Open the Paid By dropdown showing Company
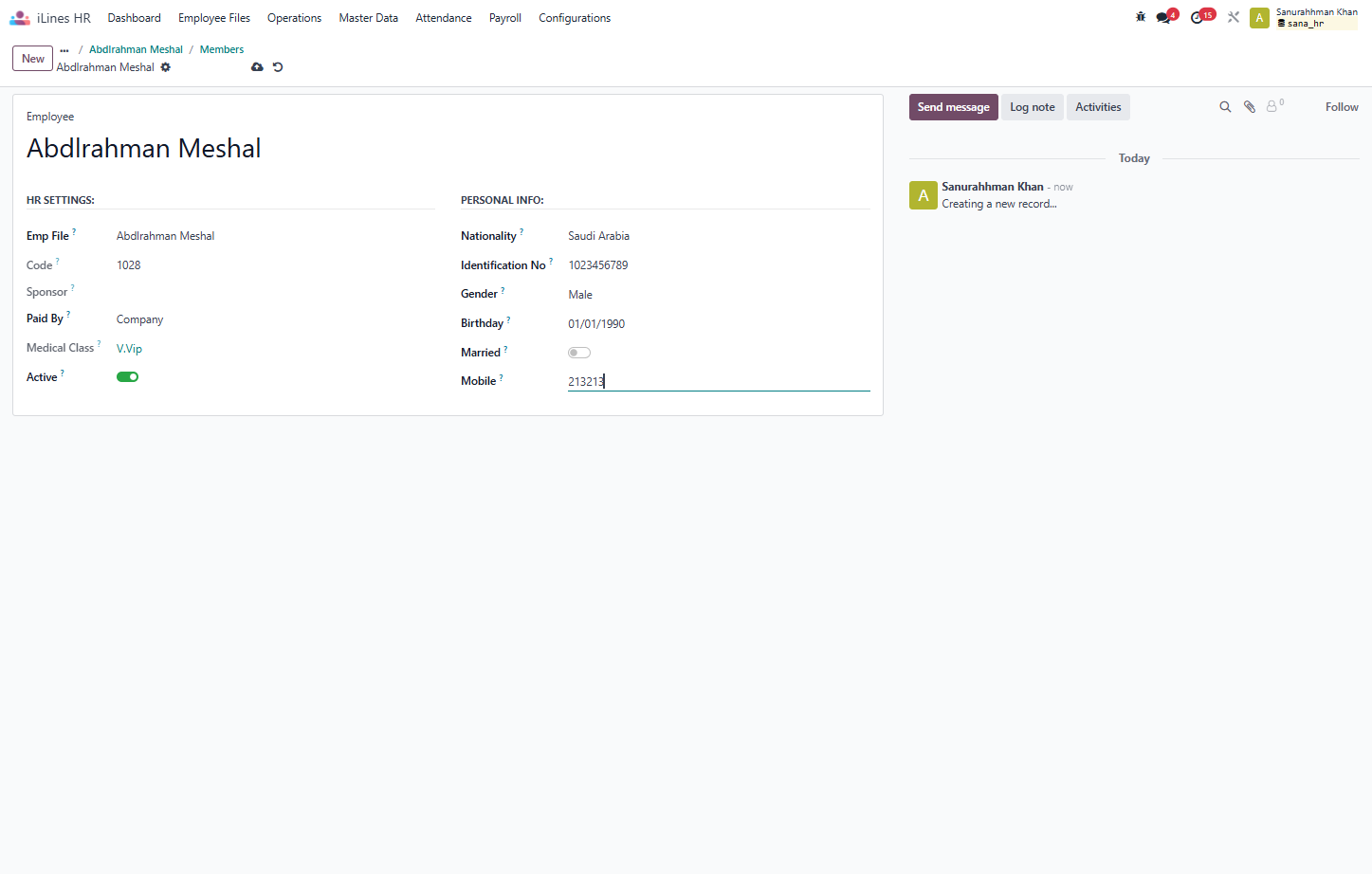 275,319
